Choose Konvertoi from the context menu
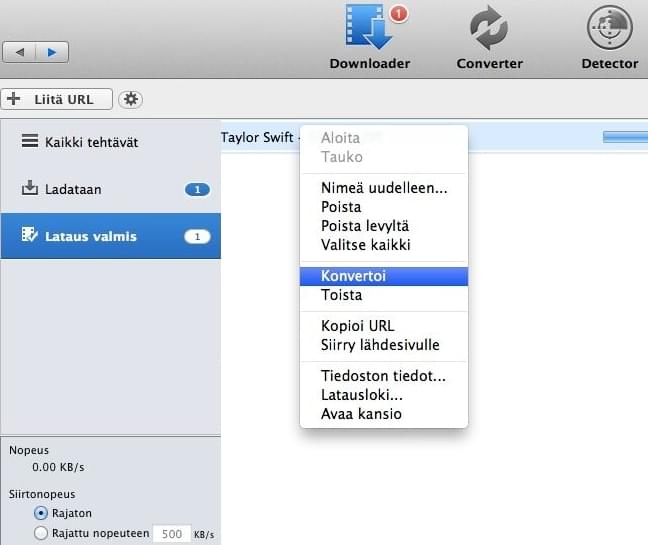 (384, 276)
